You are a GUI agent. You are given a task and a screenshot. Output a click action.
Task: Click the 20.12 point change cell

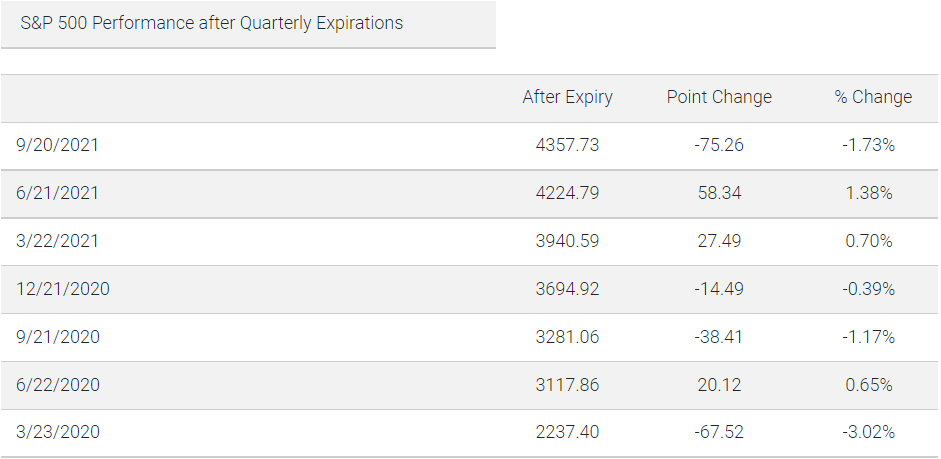coord(719,385)
